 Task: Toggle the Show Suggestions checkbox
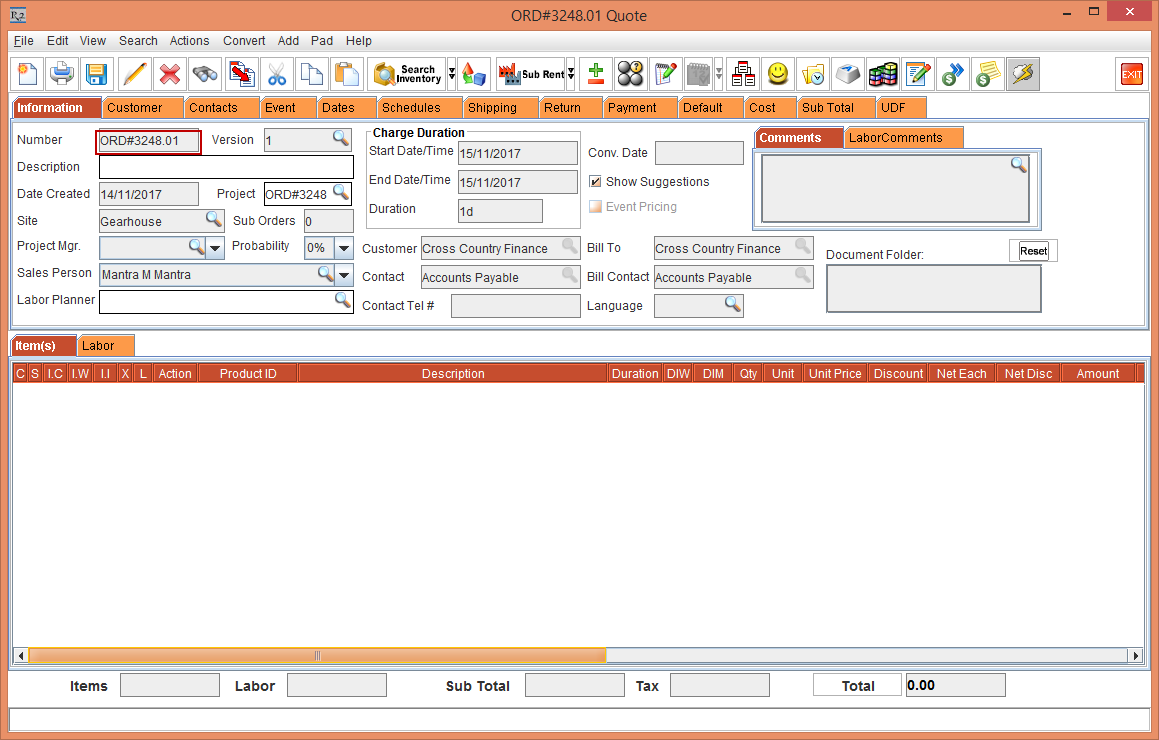tap(595, 182)
